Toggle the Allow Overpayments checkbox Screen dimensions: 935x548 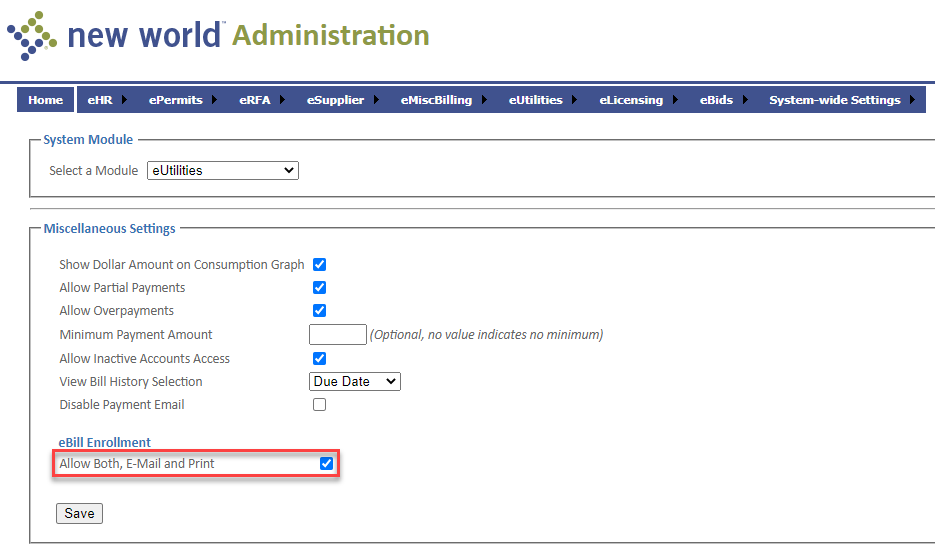click(x=320, y=311)
